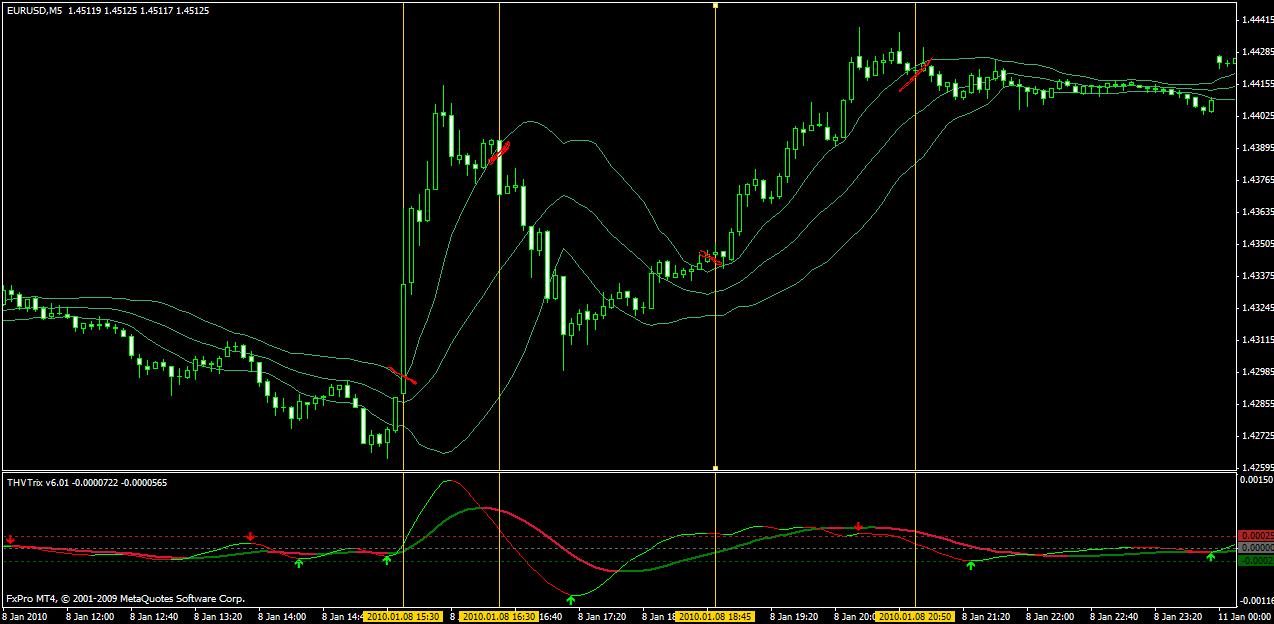Image resolution: width=1274 pixels, height=624 pixels.
Task: Click the green lower level label on indicator scale
Action: [1254, 561]
